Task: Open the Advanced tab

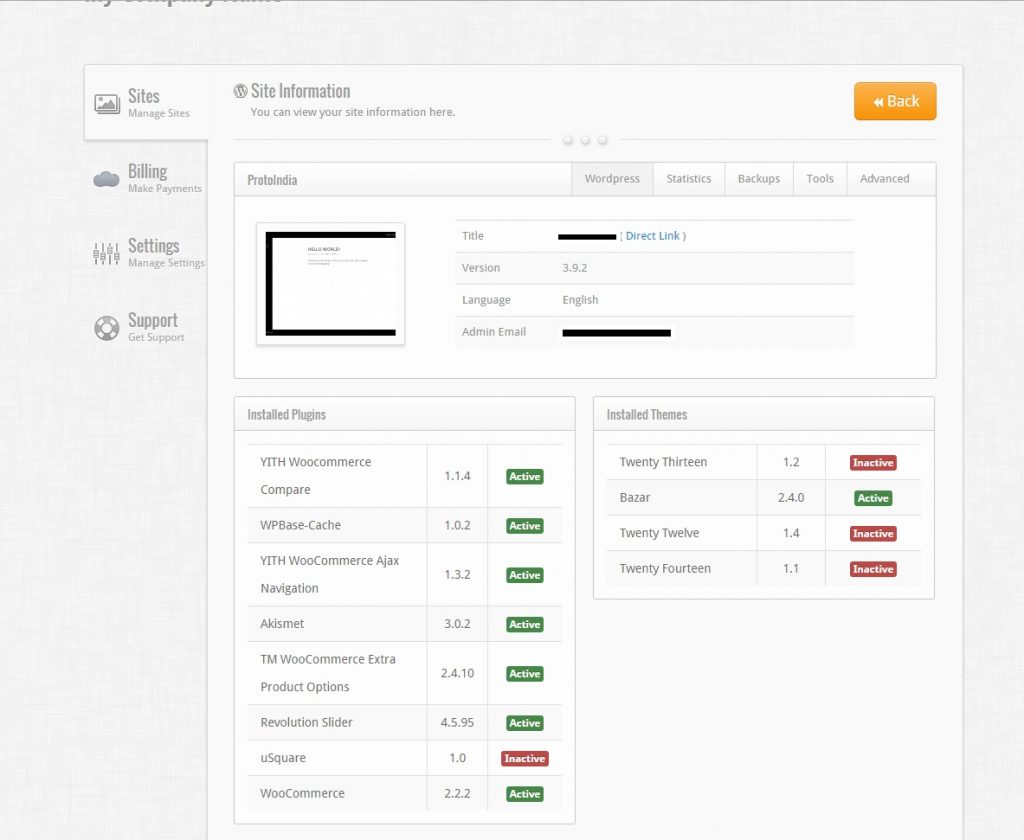Action: click(x=884, y=179)
